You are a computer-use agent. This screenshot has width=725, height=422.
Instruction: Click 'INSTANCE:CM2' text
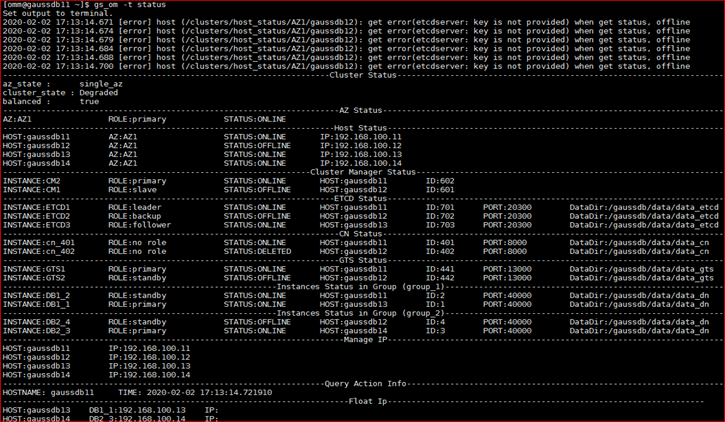tap(31, 181)
